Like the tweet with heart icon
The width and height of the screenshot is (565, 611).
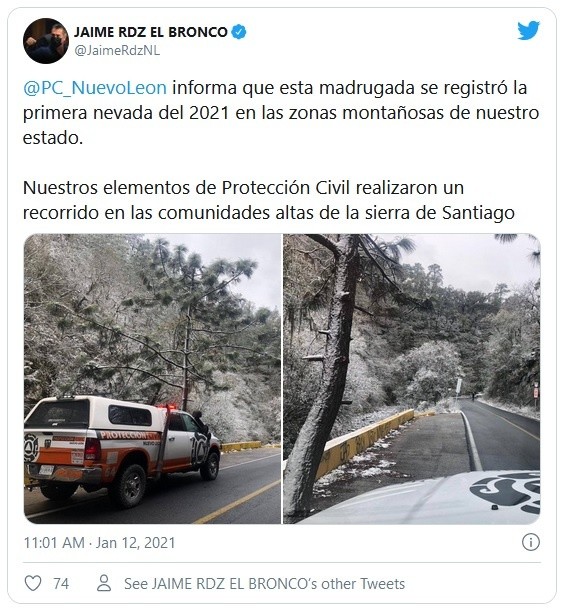33,583
